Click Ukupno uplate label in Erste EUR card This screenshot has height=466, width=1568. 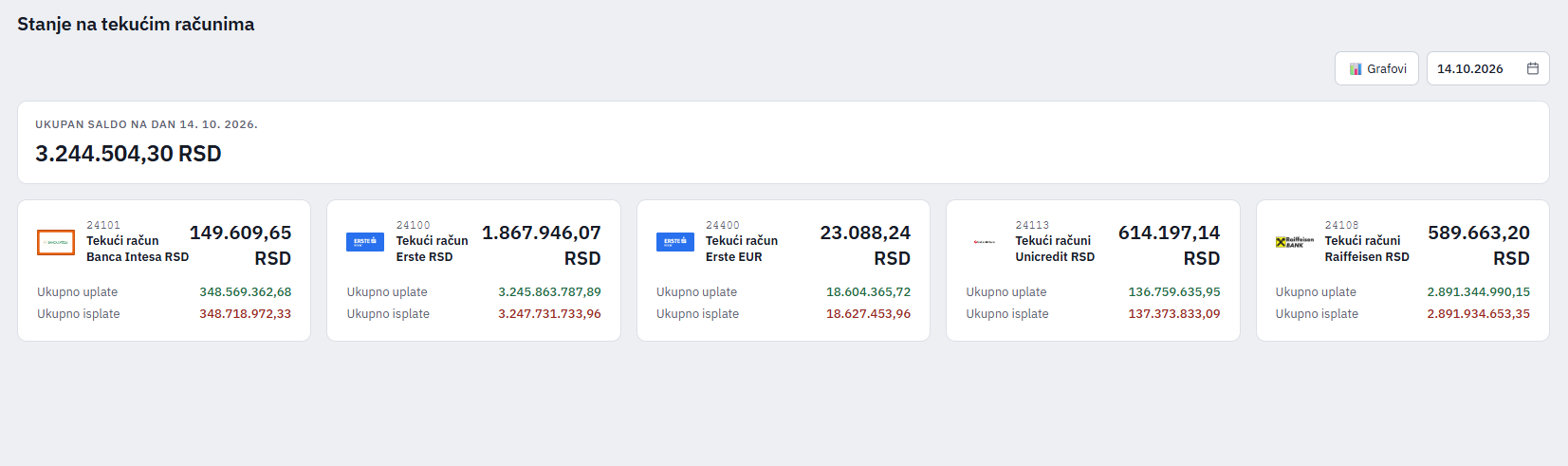(697, 292)
